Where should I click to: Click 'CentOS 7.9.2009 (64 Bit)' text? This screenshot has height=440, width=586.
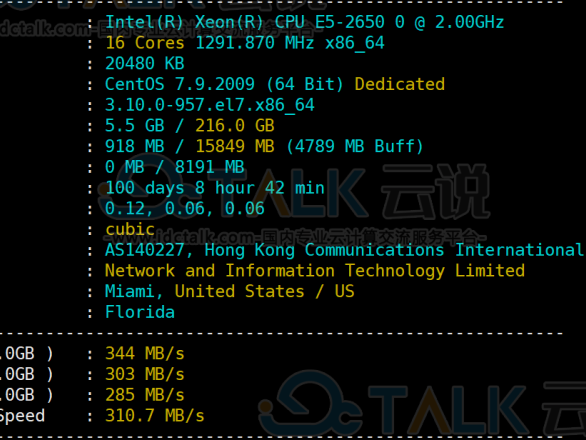pos(224,84)
